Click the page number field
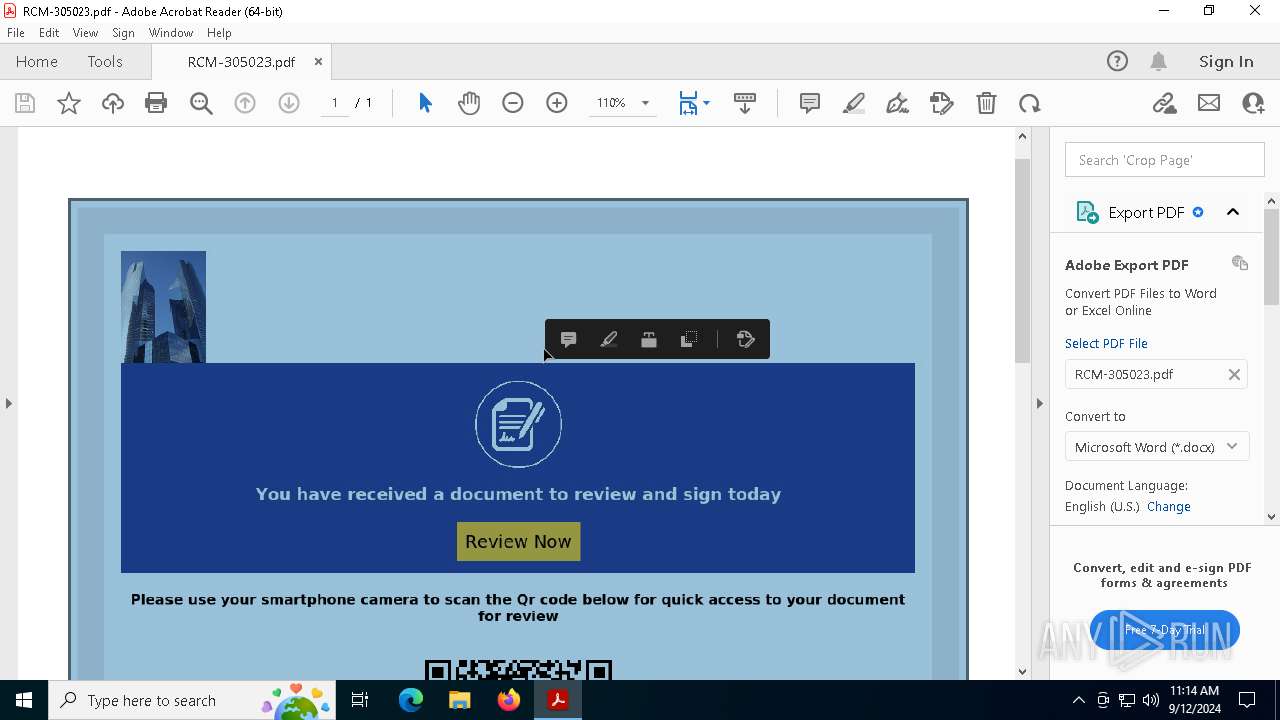 point(335,103)
